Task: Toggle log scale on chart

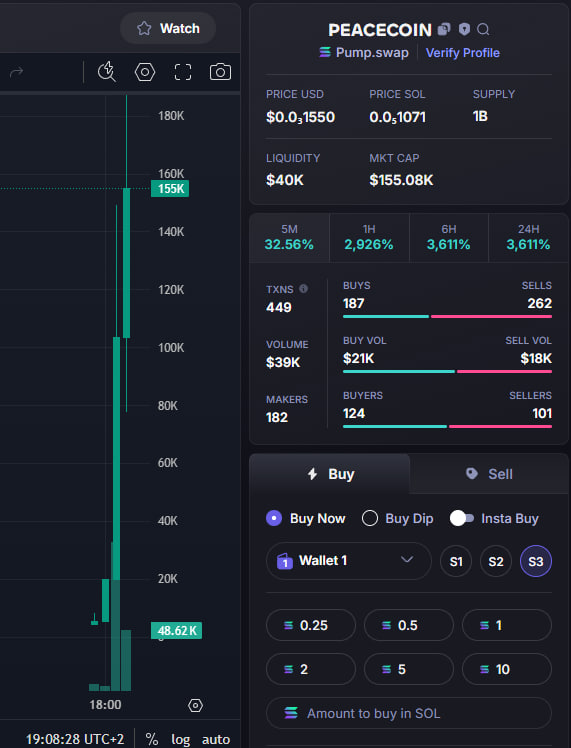Action: click(x=181, y=739)
